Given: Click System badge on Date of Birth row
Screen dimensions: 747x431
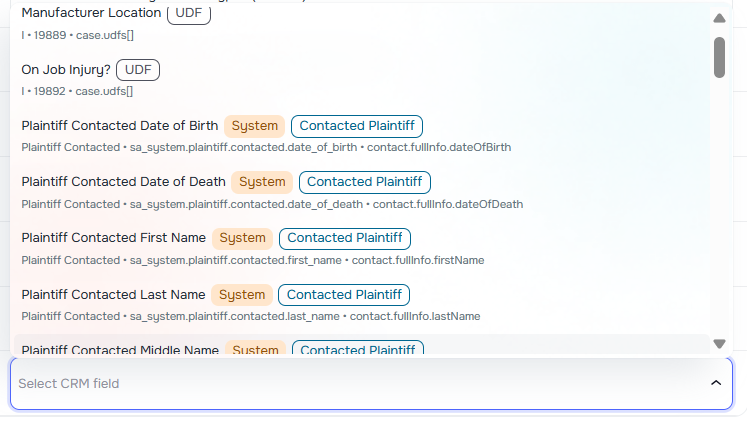Looking at the screenshot, I should point(254,126).
